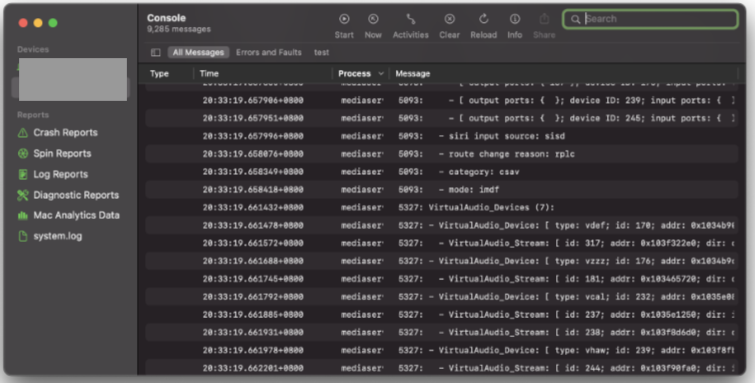Select the VirtualAudio_Device type: vdef row
The image size is (755, 383).
pos(442,225)
